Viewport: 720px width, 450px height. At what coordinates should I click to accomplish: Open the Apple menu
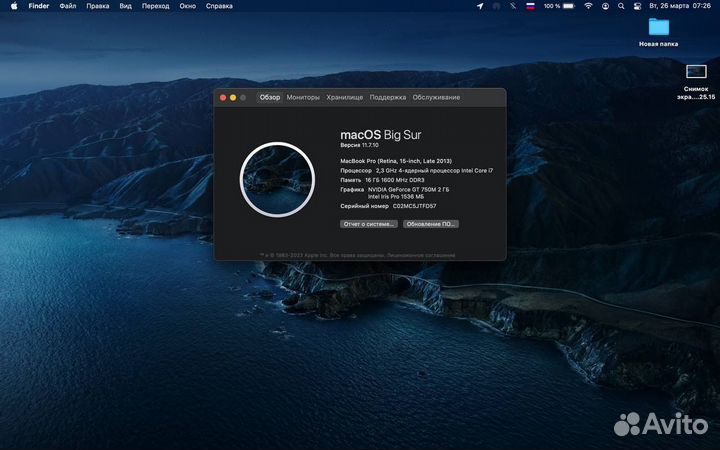click(14, 6)
